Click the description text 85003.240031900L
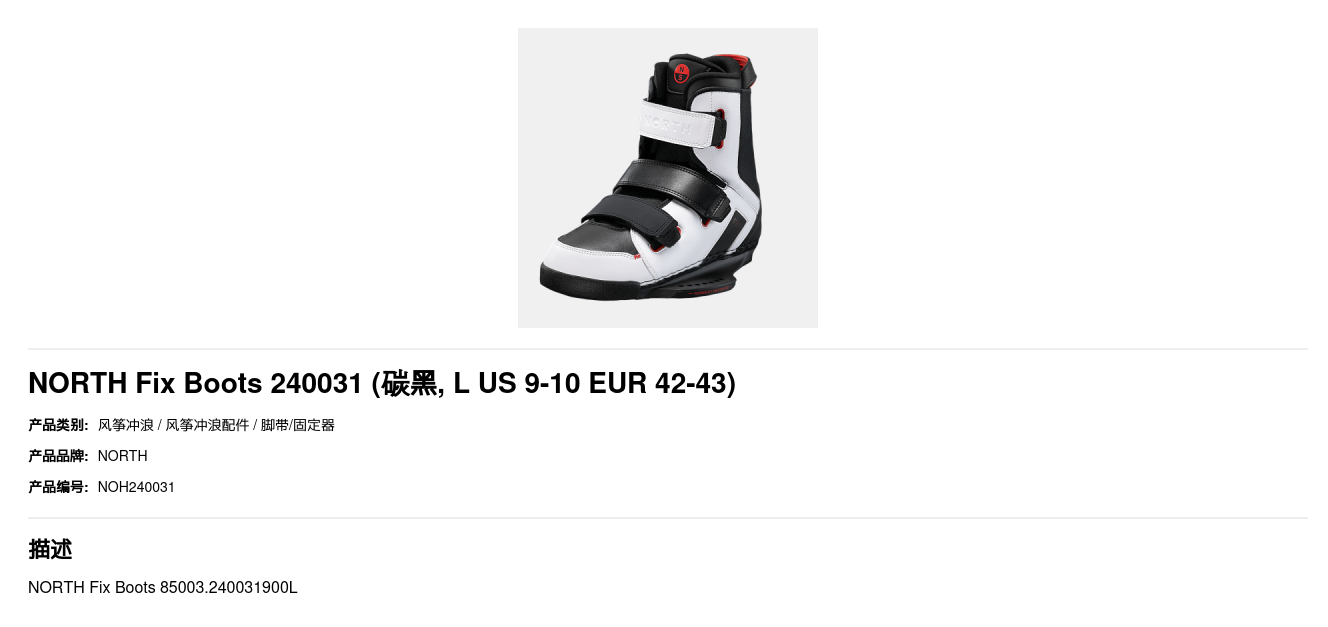Viewport: 1328px width, 627px height. pos(229,587)
